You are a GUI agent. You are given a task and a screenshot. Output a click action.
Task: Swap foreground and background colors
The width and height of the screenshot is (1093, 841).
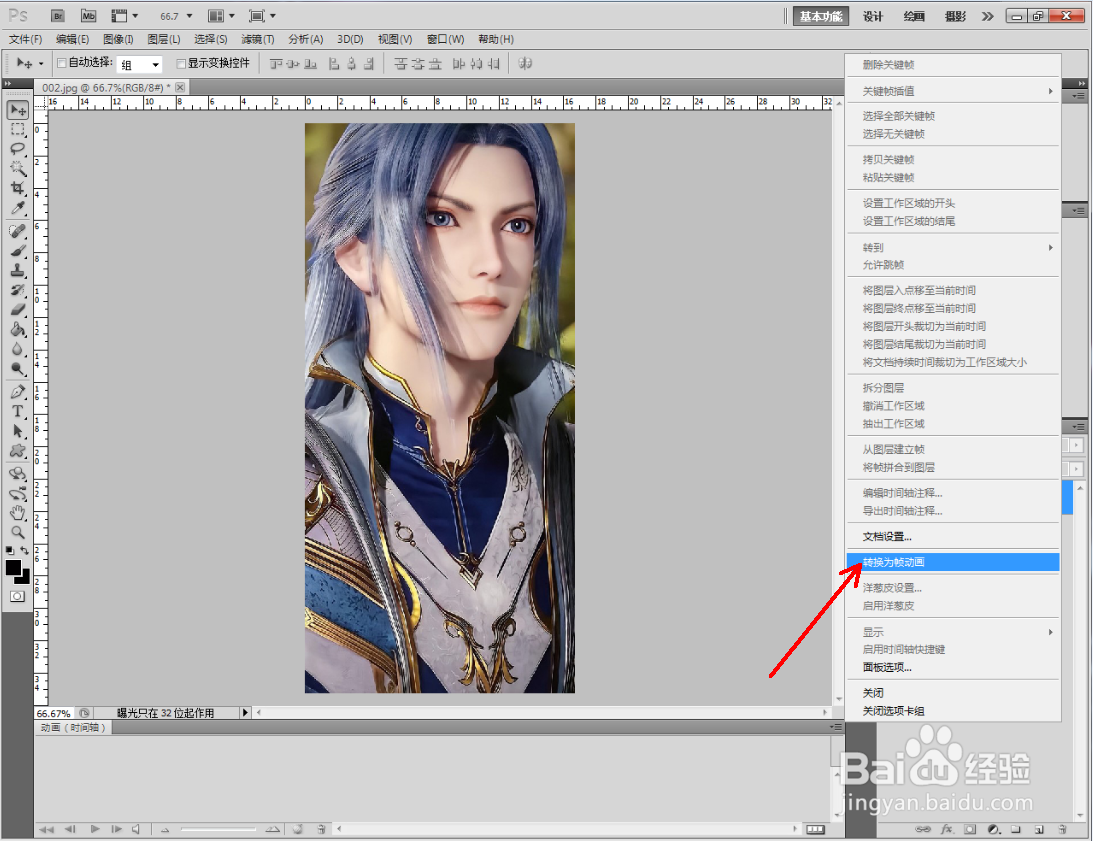point(24,550)
